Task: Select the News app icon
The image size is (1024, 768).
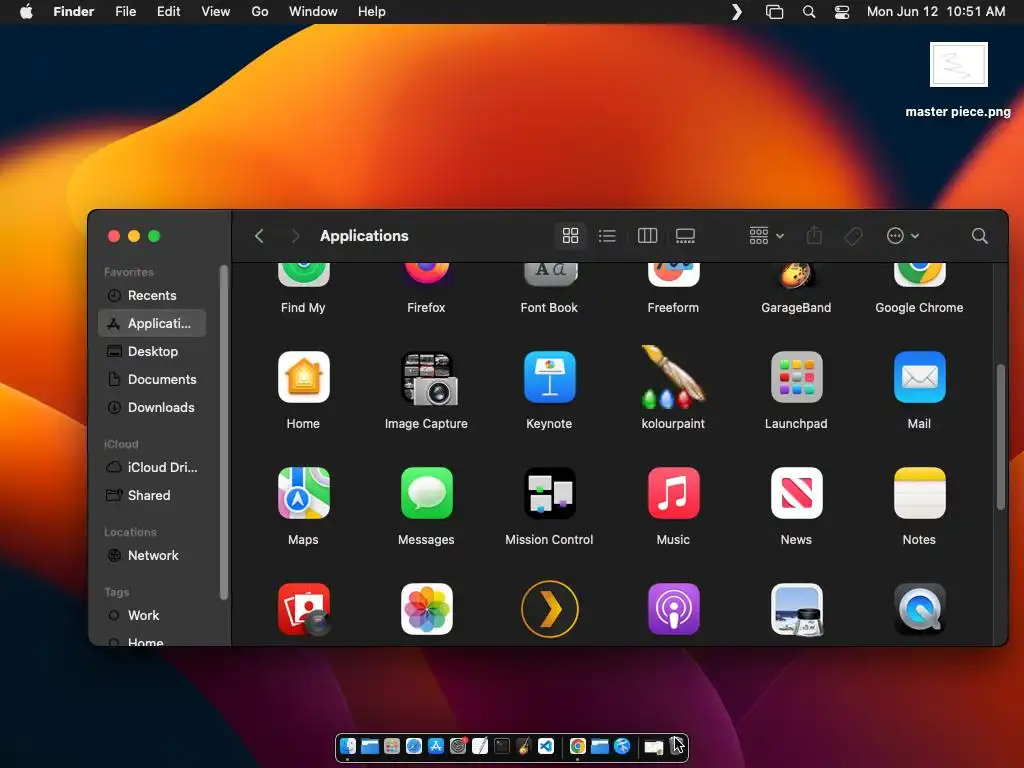Action: click(796, 493)
